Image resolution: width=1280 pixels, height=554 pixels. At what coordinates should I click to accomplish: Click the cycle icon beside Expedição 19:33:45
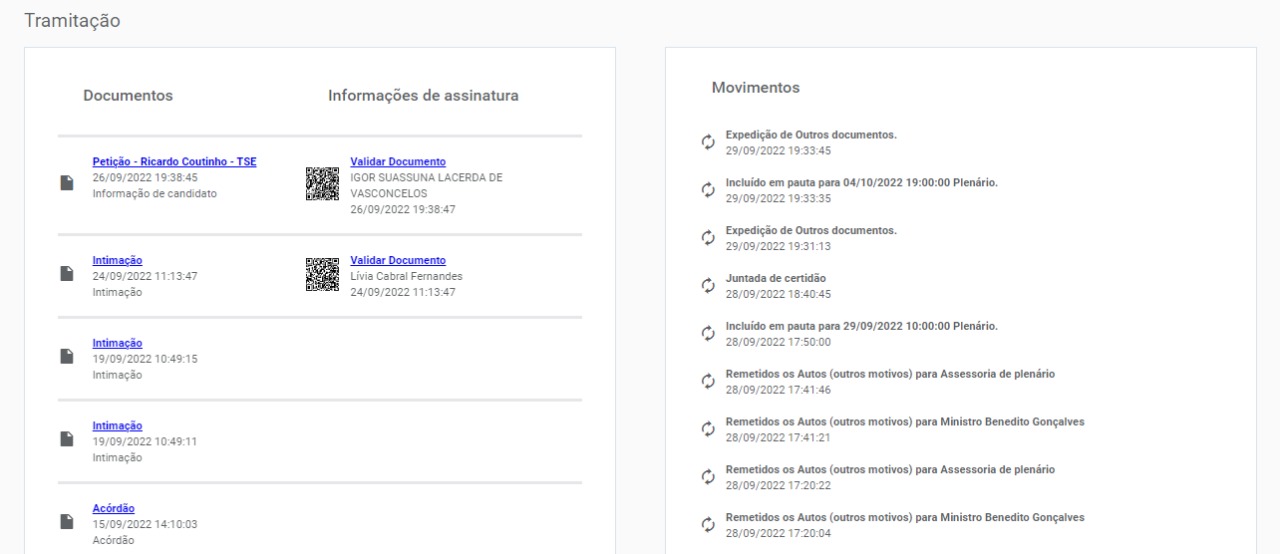[x=708, y=142]
